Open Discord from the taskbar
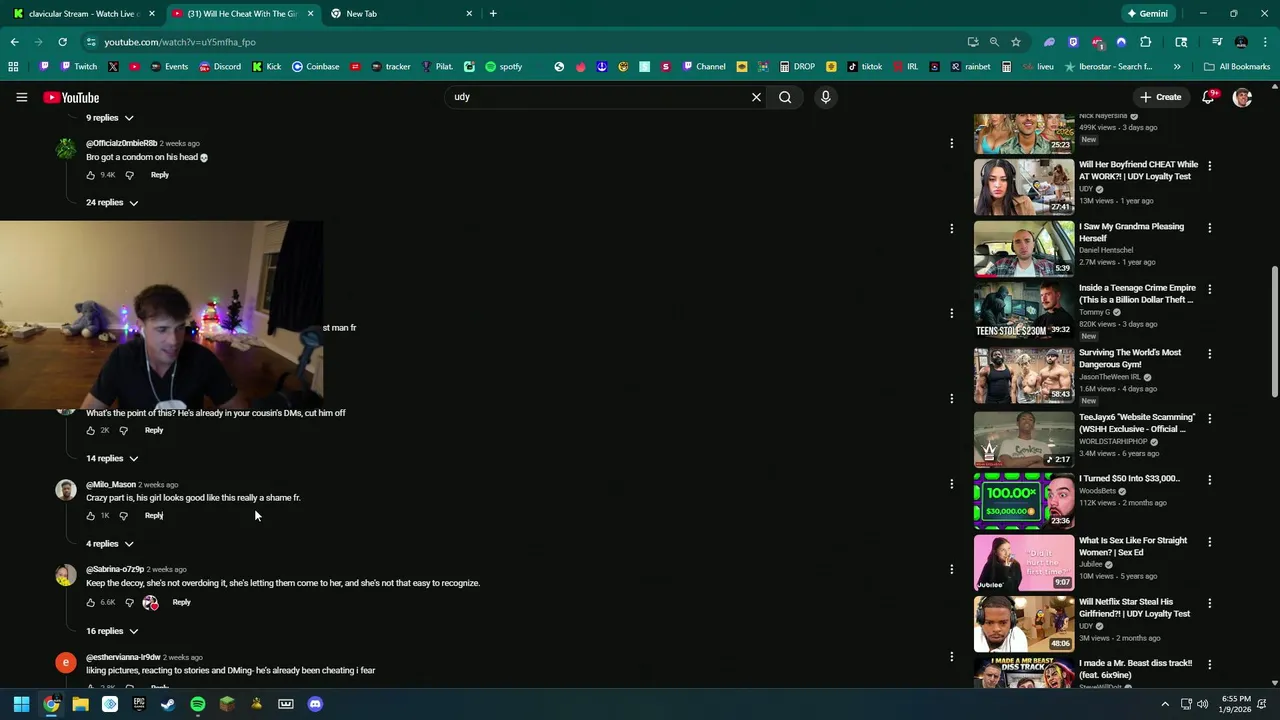The width and height of the screenshot is (1280, 720). (x=315, y=704)
